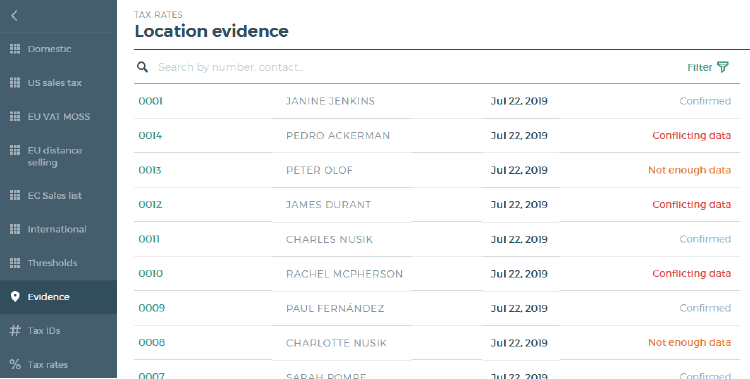Click the Evidence location pin icon
The width and height of the screenshot is (750, 379).
(x=15, y=297)
